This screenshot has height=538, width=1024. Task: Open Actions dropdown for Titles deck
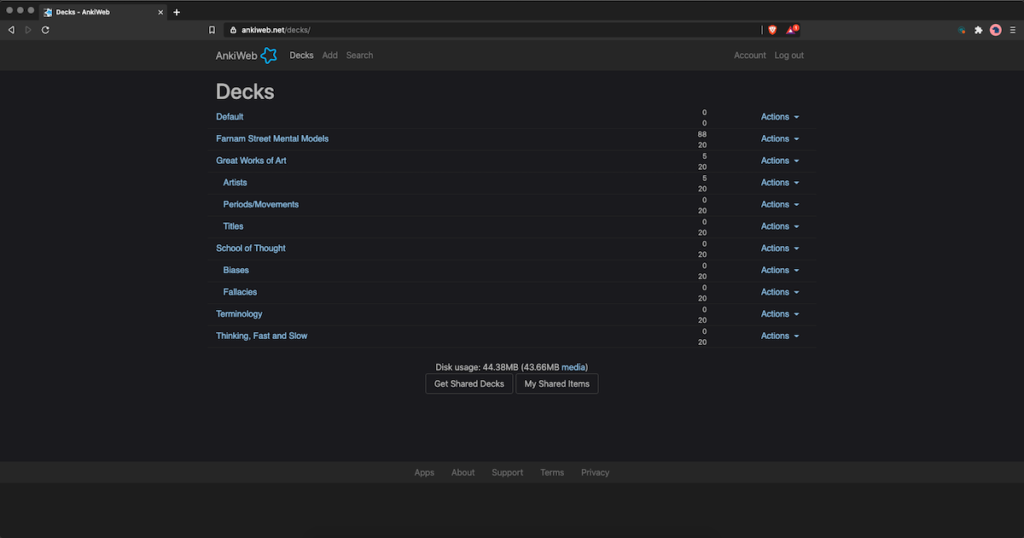click(x=780, y=226)
